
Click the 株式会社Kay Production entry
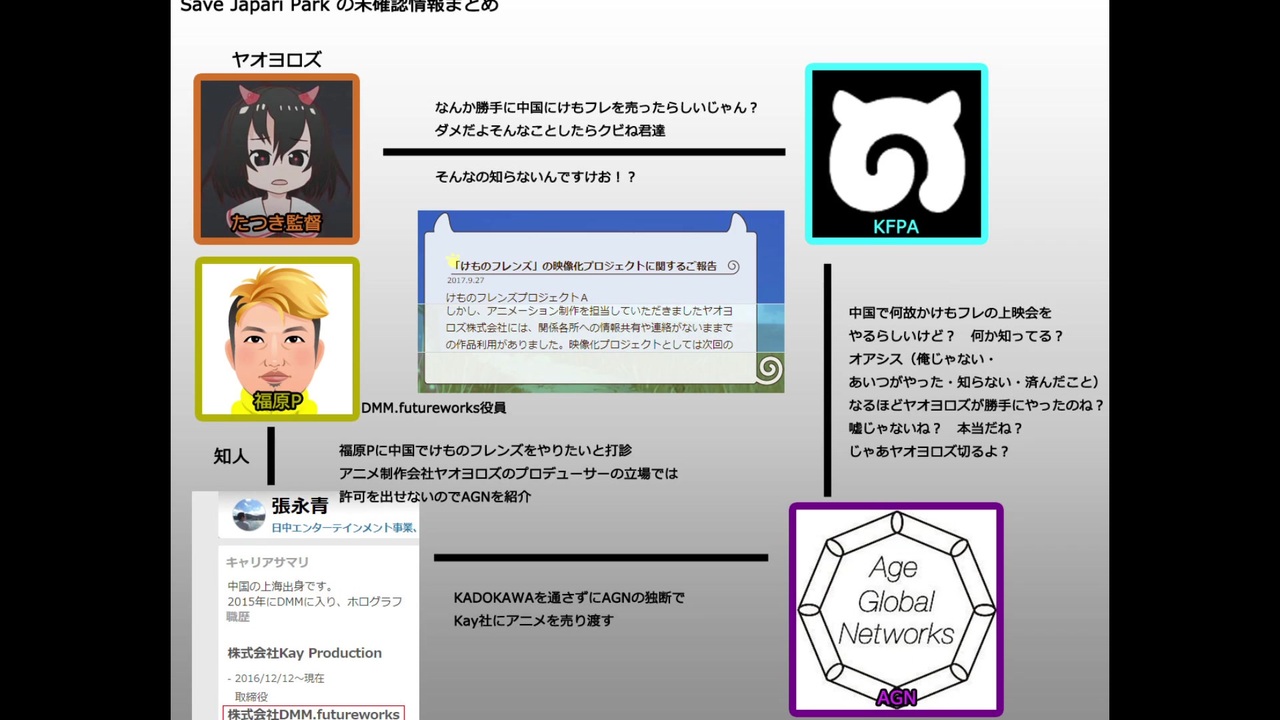(304, 653)
